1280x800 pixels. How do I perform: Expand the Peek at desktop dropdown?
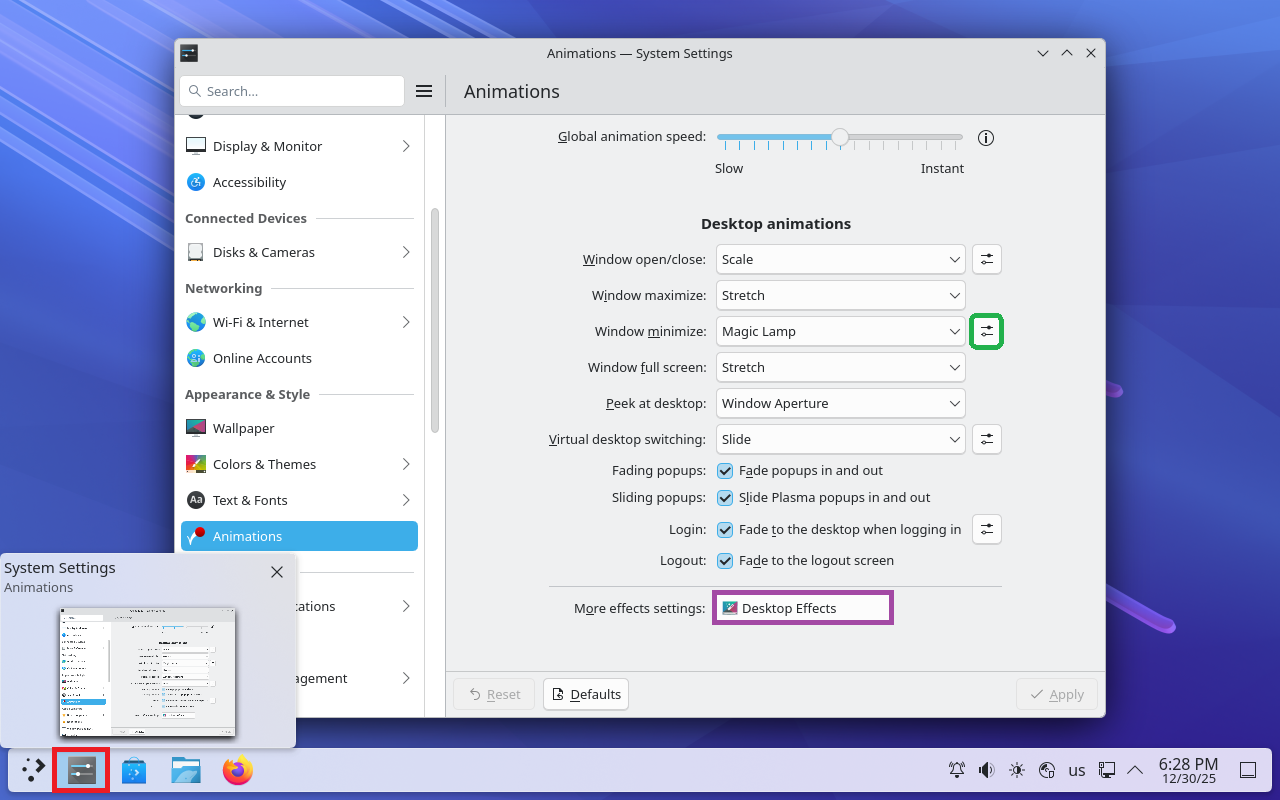click(x=840, y=403)
